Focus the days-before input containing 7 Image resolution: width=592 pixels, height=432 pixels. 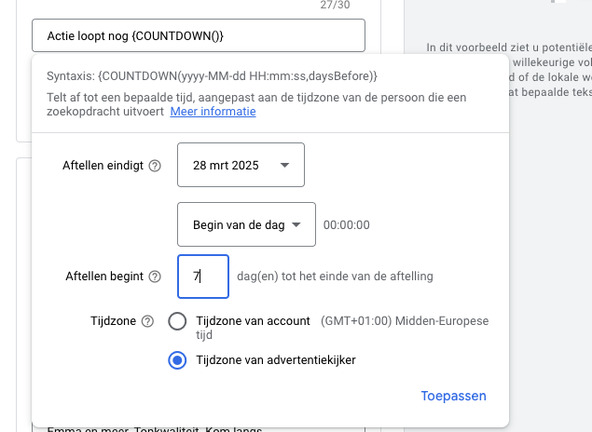[203, 276]
